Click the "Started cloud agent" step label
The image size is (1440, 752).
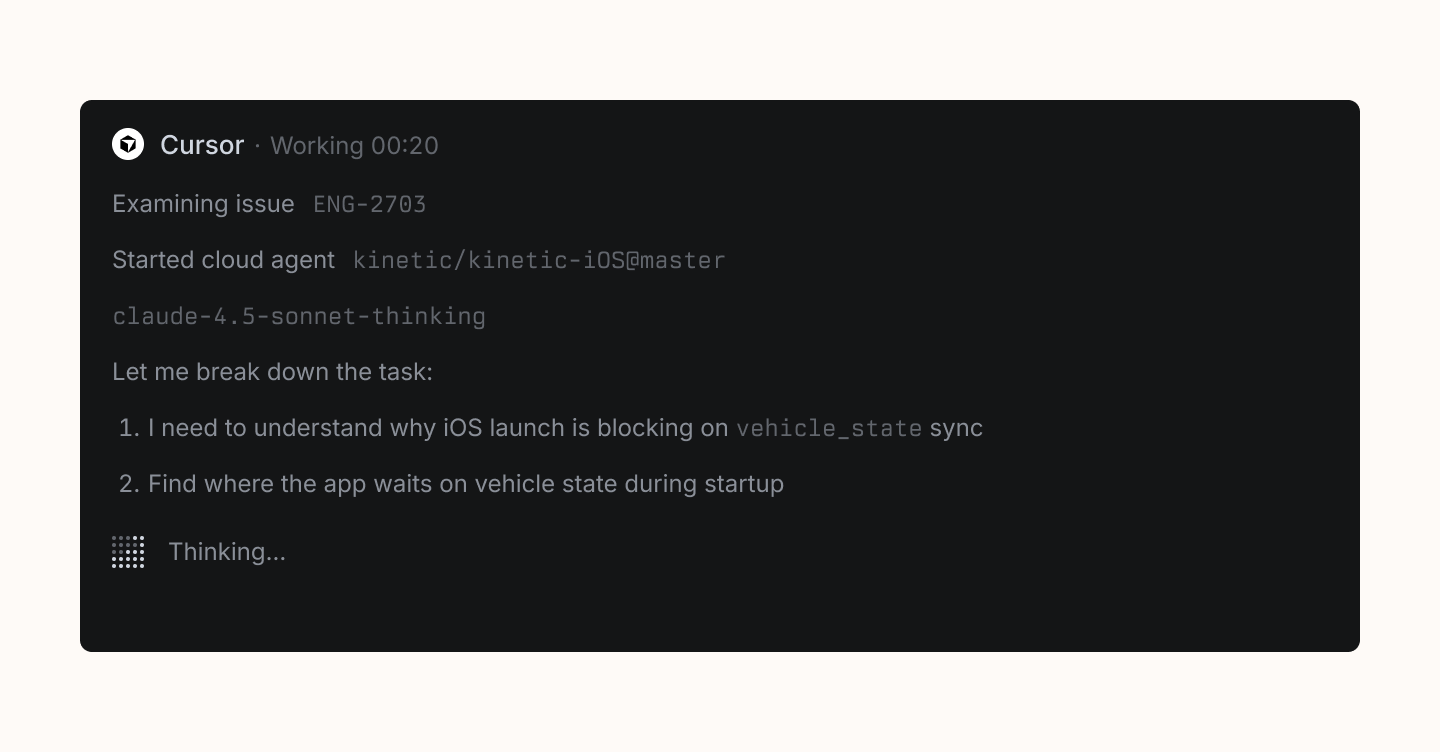pos(223,260)
